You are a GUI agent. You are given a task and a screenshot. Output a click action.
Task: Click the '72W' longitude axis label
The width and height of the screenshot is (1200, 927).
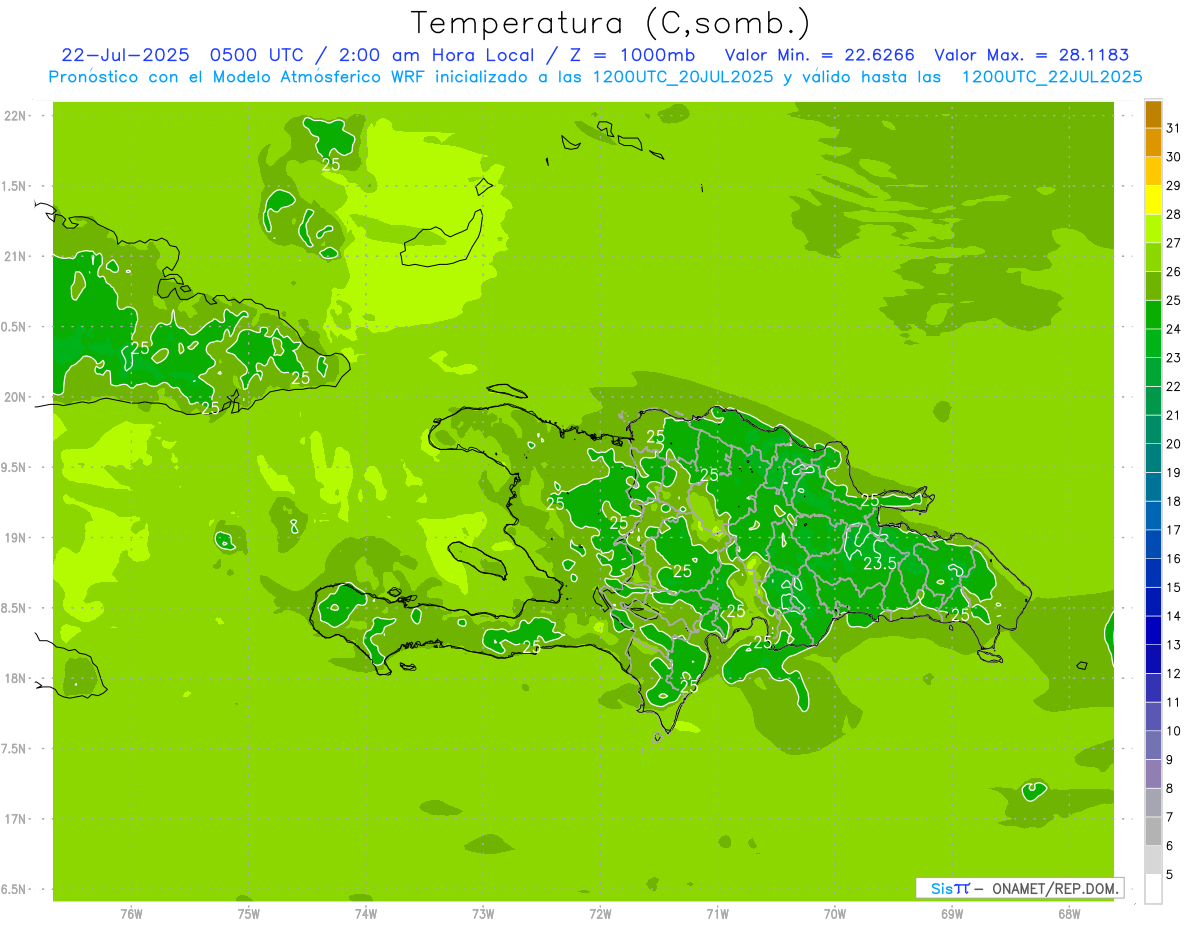tap(600, 913)
